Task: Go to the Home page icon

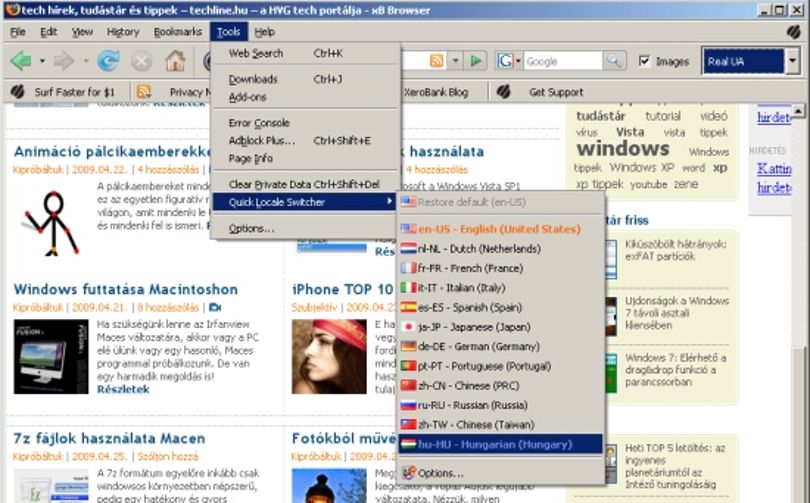Action: point(175,61)
